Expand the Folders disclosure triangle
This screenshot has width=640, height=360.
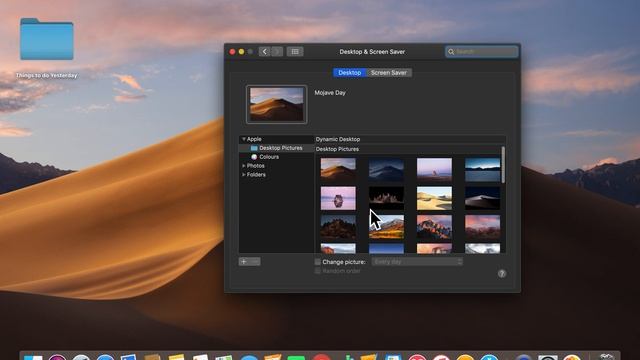click(244, 175)
